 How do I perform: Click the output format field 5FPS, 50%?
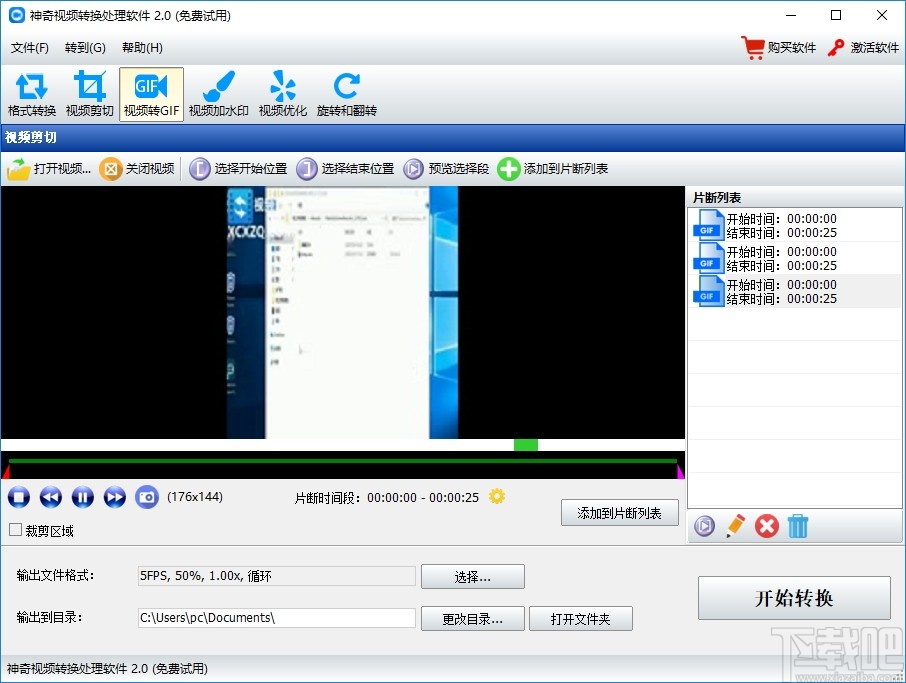coord(277,576)
